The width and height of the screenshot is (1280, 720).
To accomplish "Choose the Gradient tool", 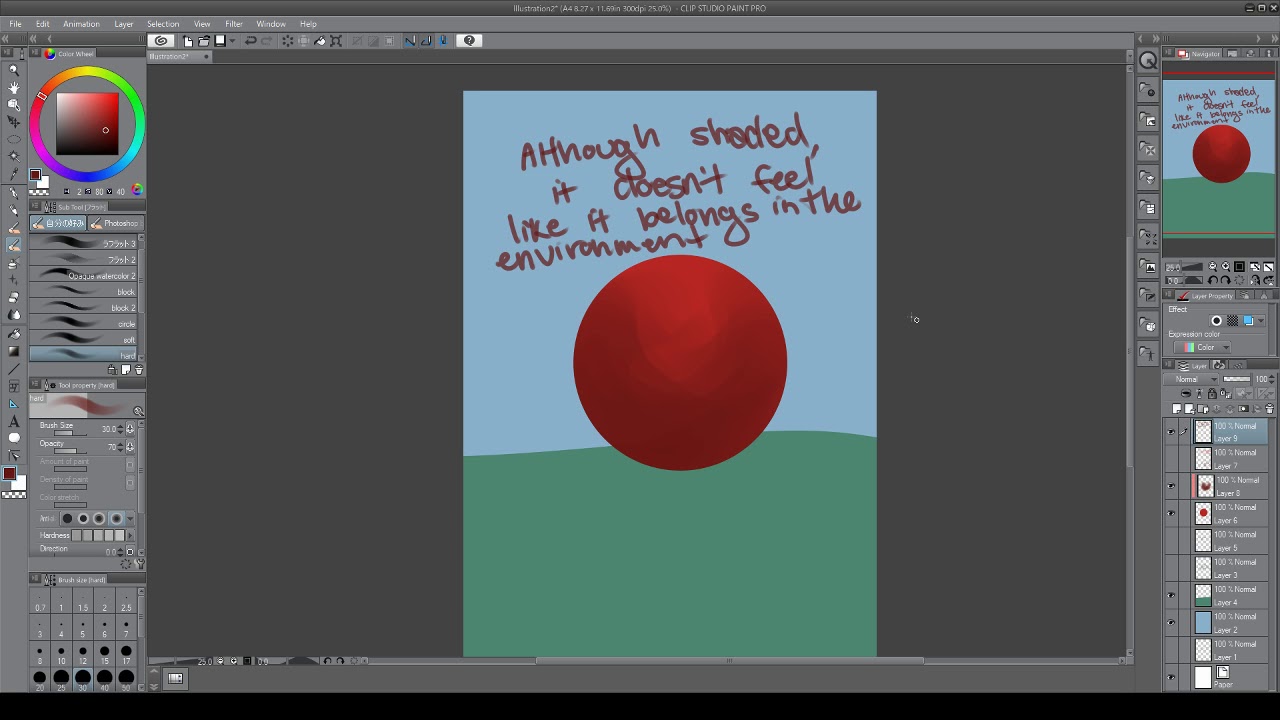I will [x=14, y=351].
